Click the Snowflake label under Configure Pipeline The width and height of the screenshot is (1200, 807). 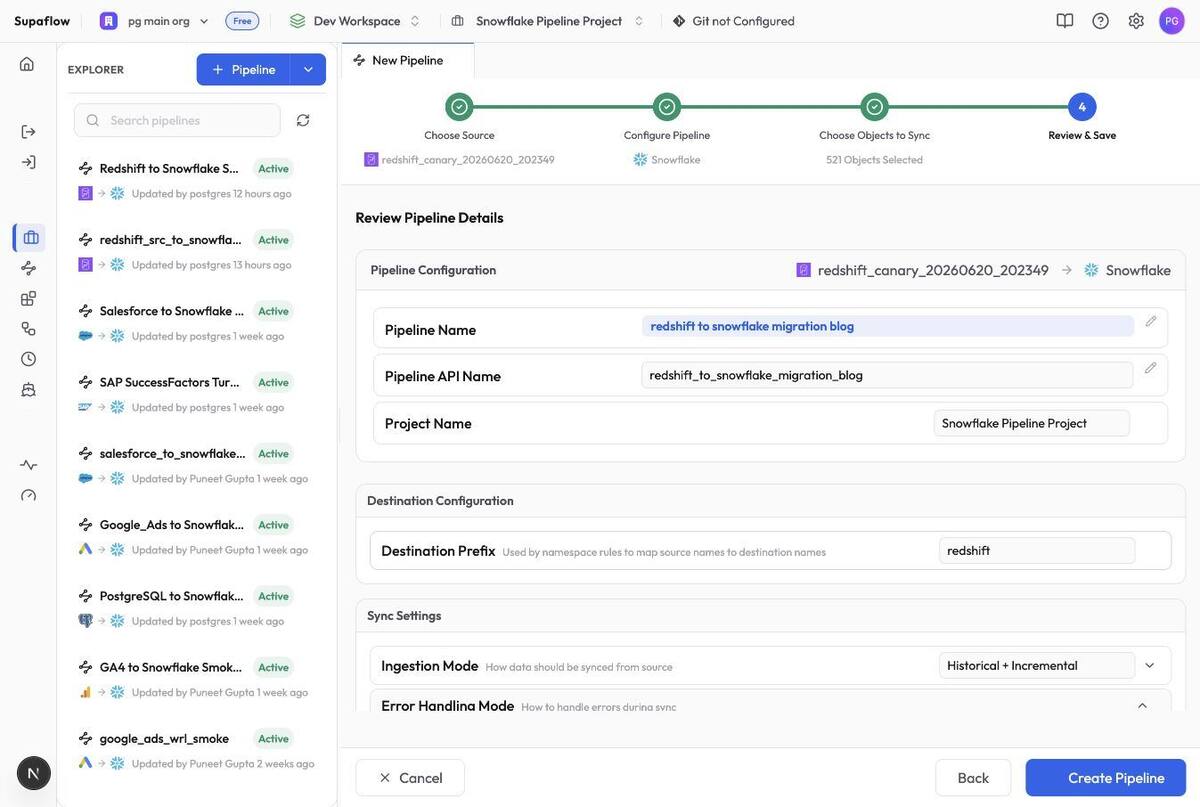676,160
